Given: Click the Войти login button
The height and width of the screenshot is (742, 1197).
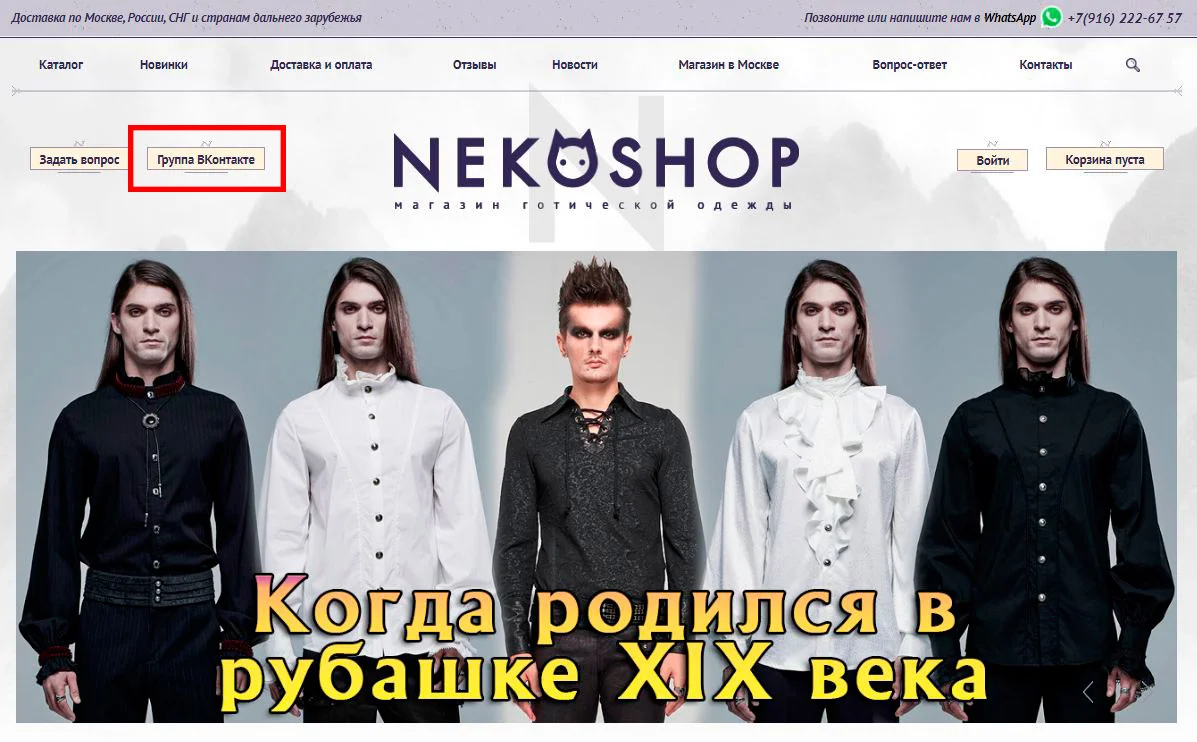Looking at the screenshot, I should tap(992, 160).
